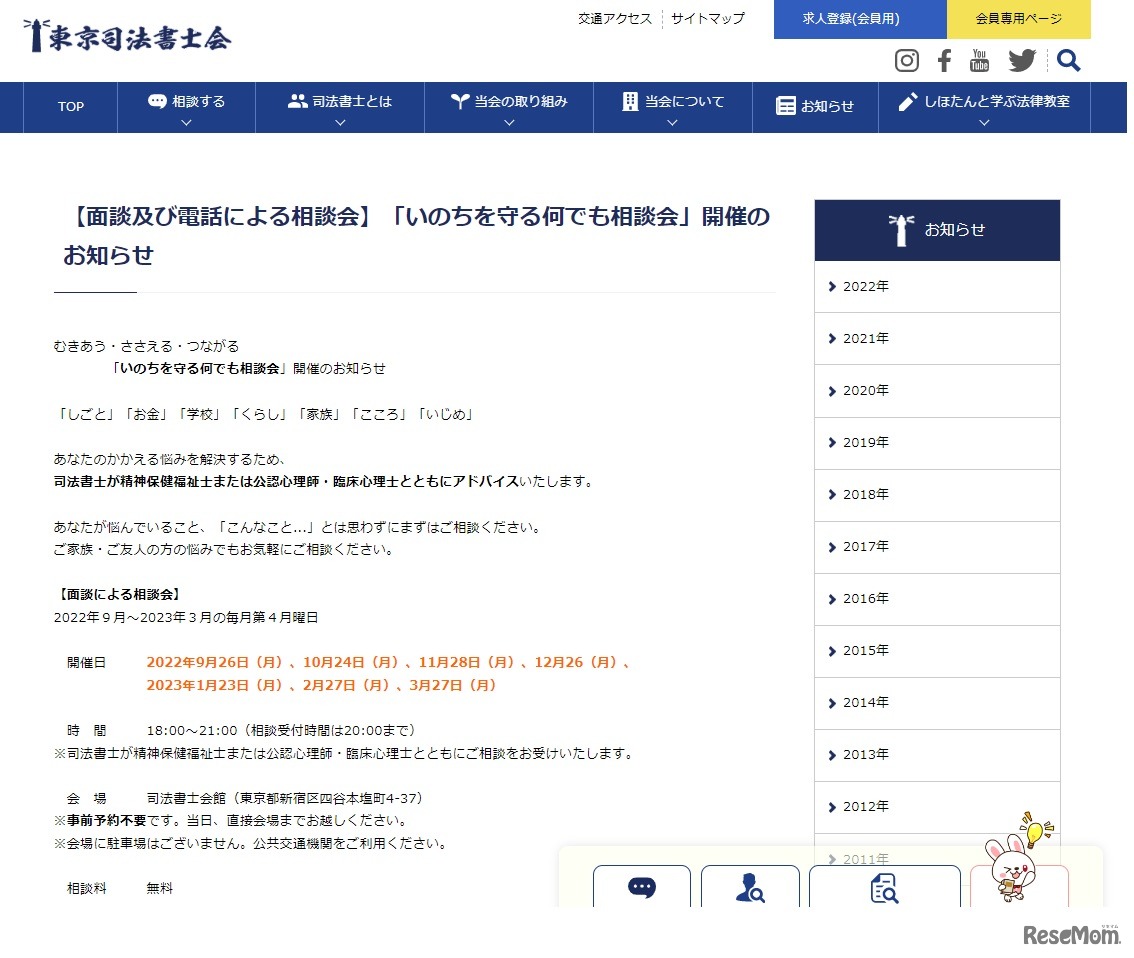
Task: Open the YouTube channel icon
Action: point(979,61)
